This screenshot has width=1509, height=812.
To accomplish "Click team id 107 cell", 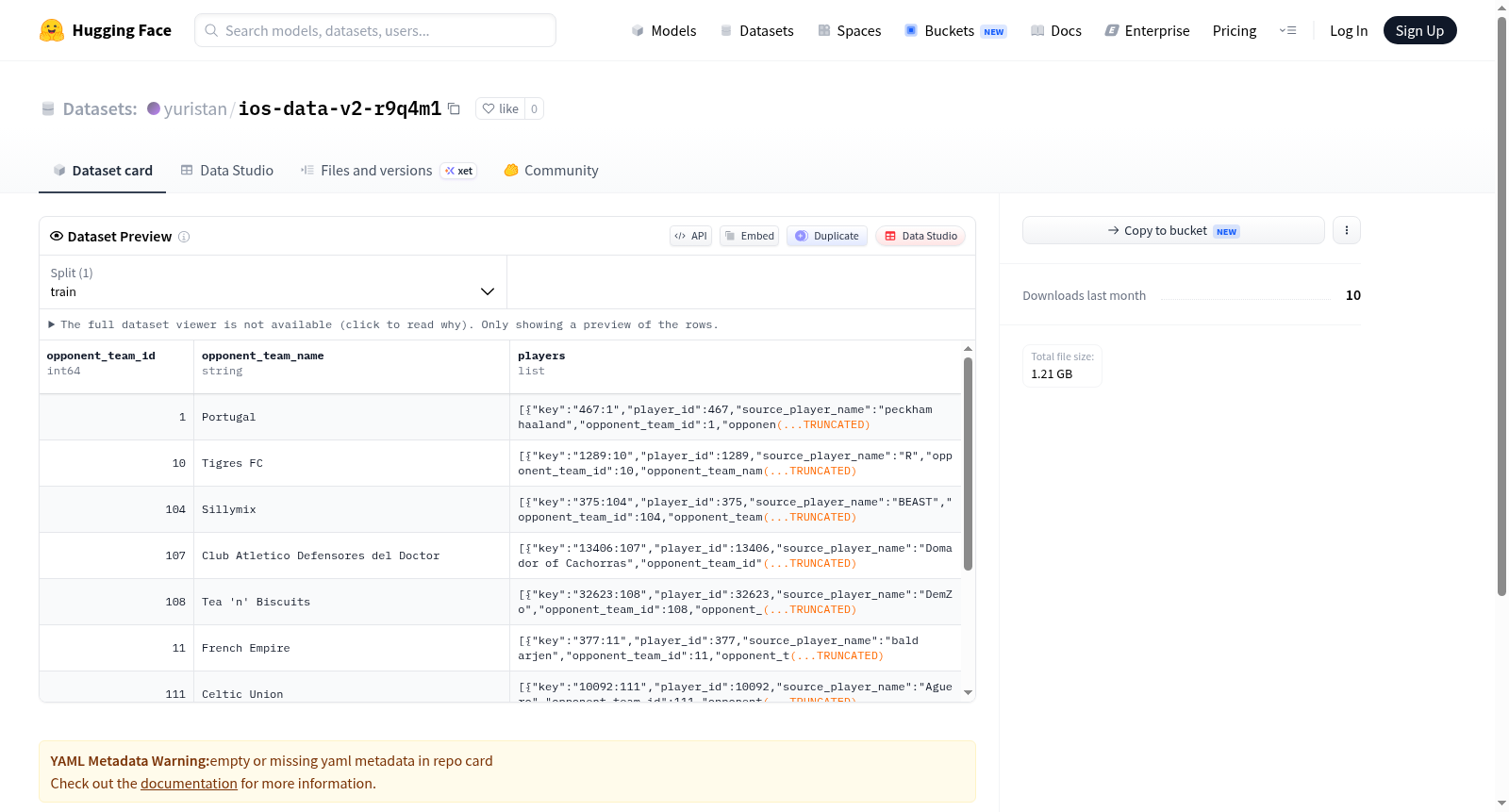I will coord(116,555).
